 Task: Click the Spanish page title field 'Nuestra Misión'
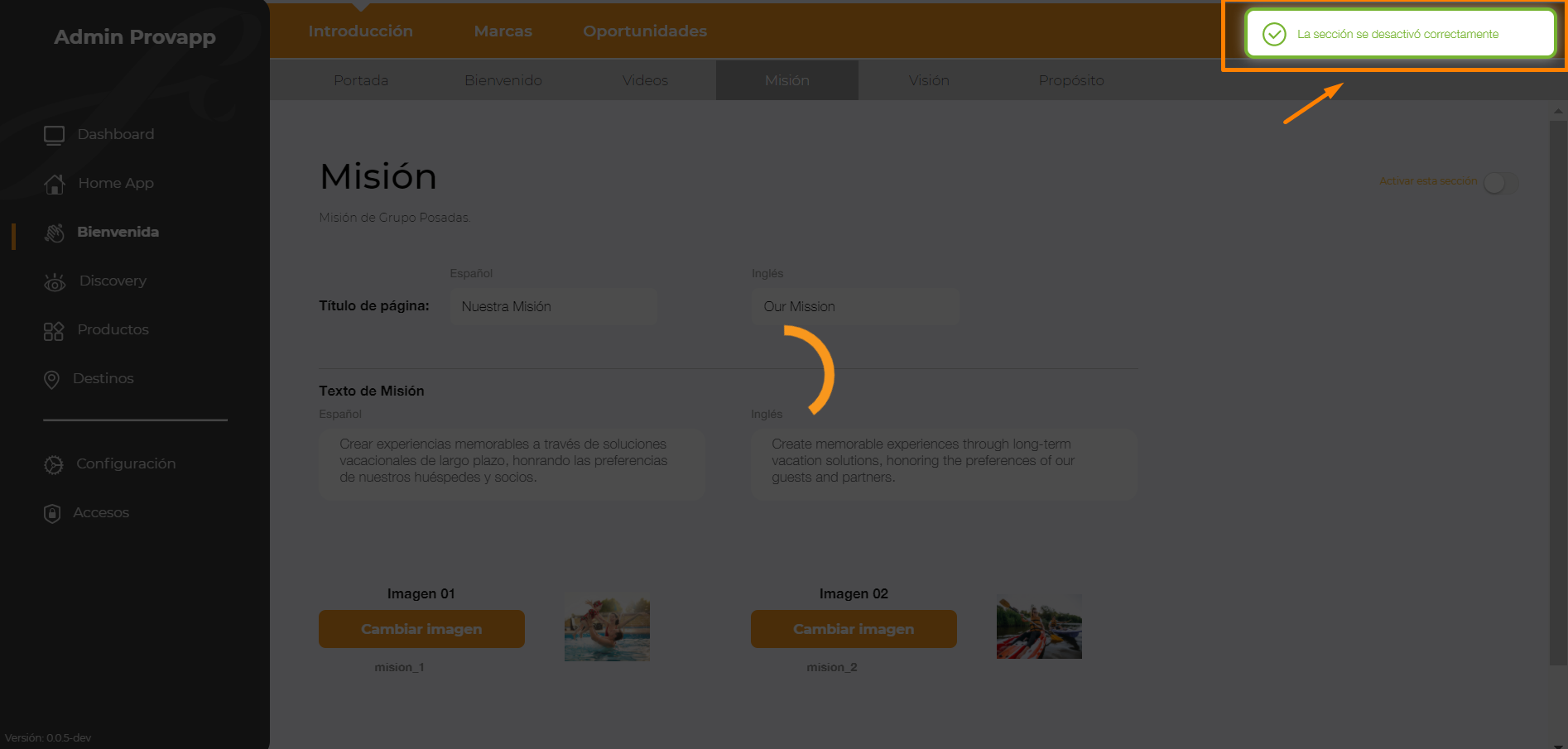click(554, 306)
